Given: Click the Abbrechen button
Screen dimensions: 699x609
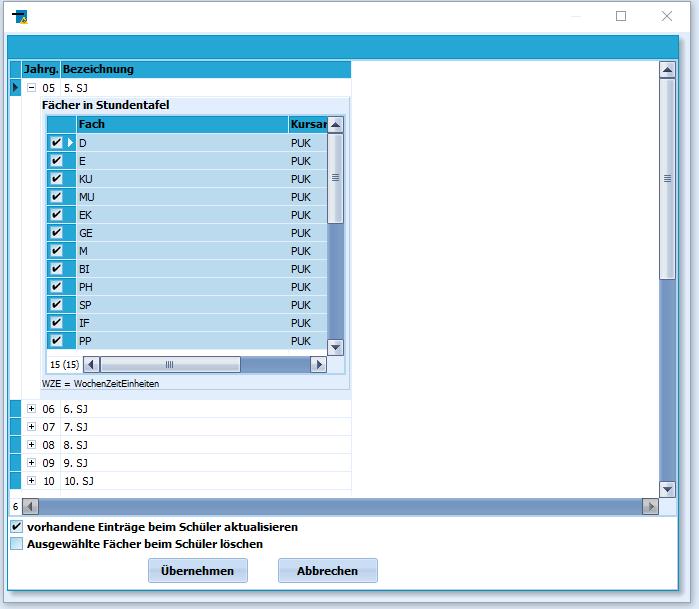Looking at the screenshot, I should pos(328,571).
